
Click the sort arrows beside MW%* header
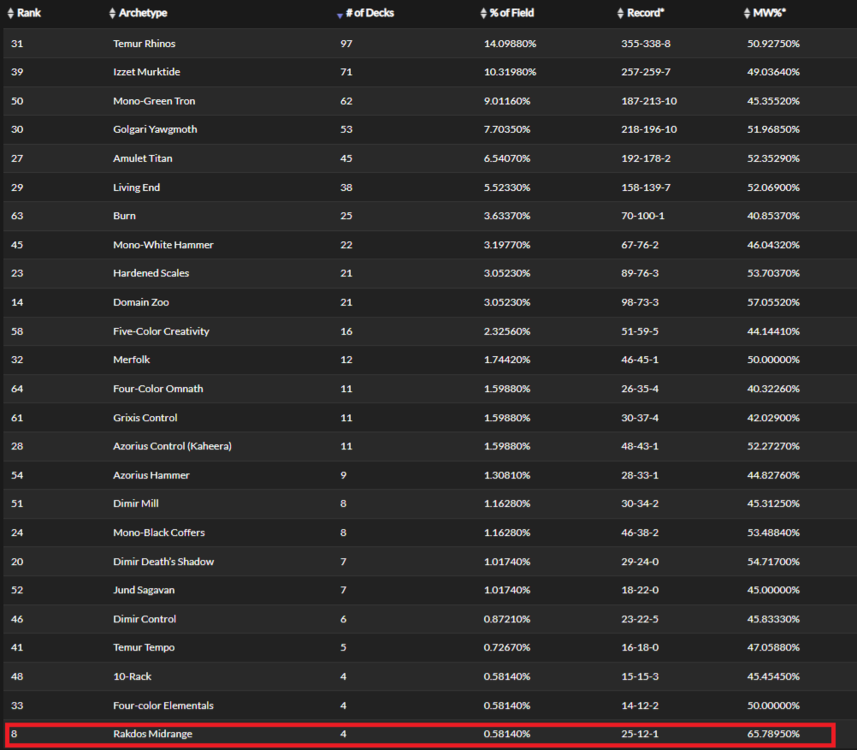coord(747,14)
